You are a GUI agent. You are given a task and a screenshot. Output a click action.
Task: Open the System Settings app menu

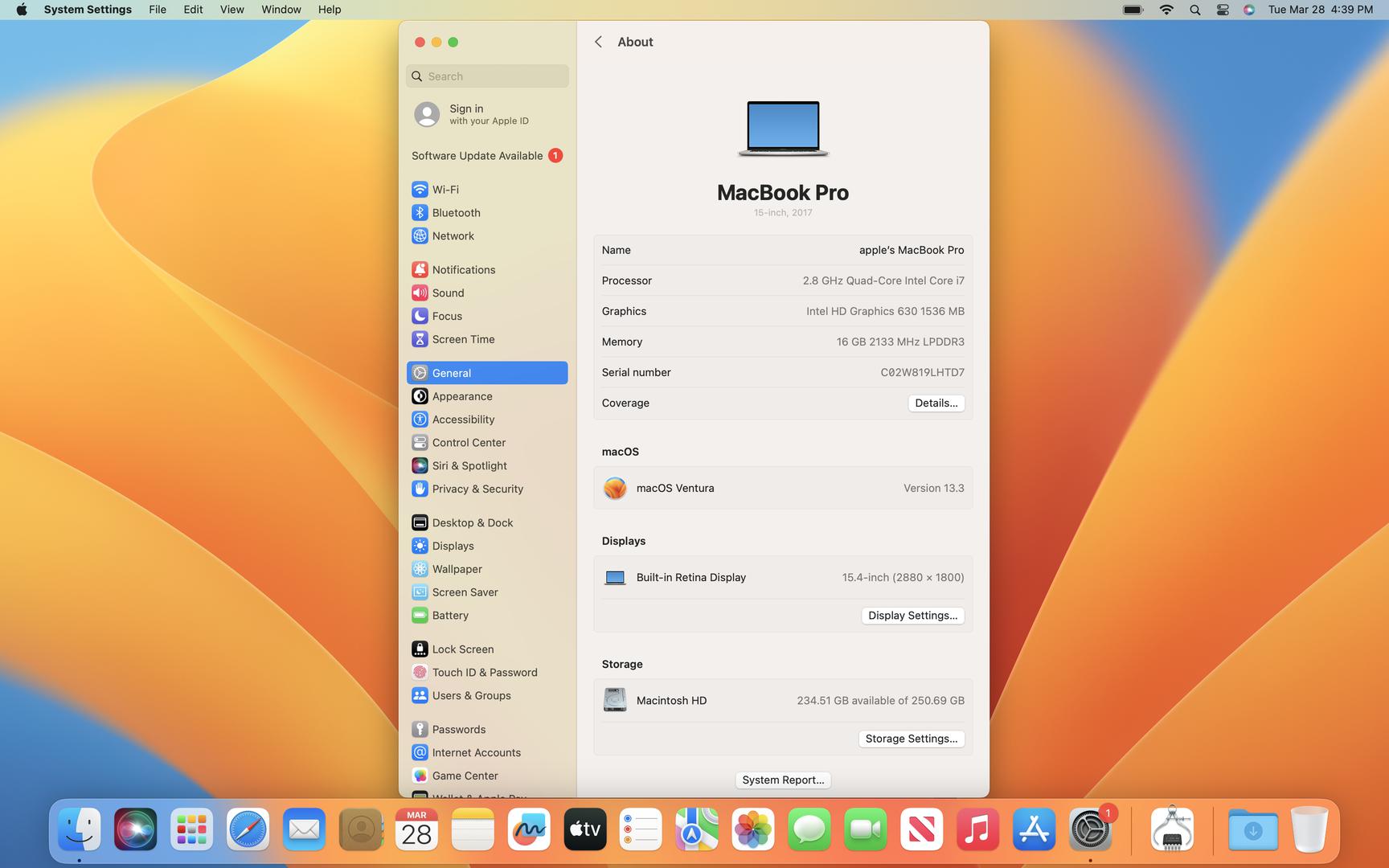click(x=88, y=10)
